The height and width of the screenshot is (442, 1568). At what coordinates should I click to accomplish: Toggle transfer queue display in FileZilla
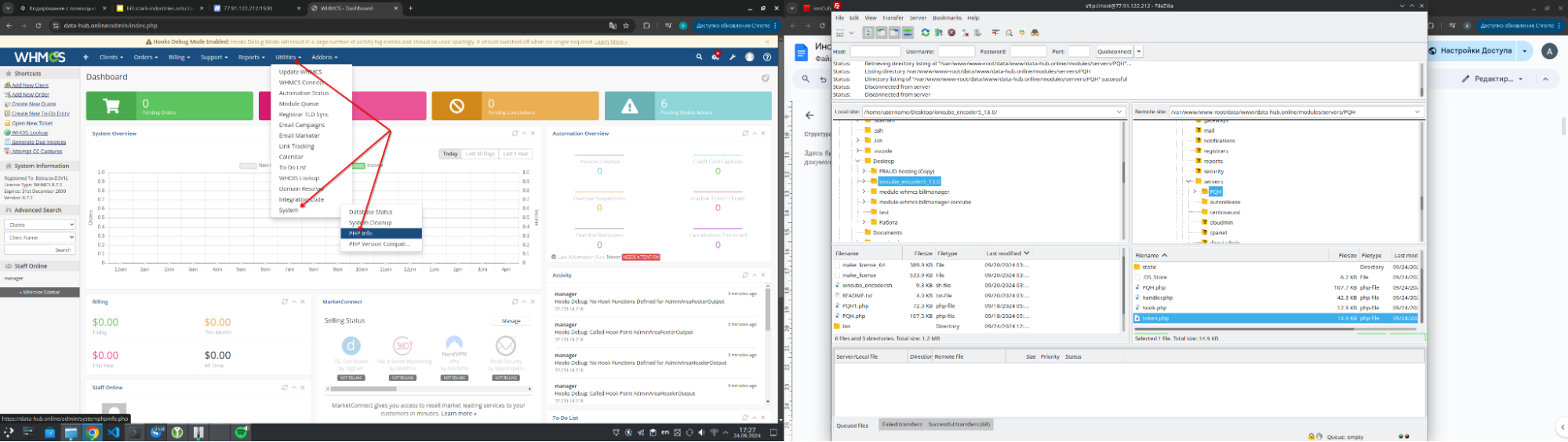click(908, 33)
